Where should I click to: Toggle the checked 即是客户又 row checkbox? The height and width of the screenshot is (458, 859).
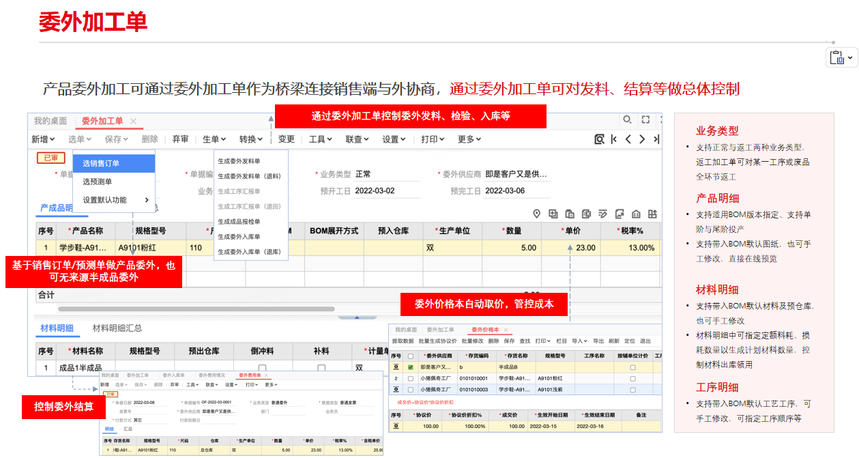pyautogui.click(x=410, y=367)
